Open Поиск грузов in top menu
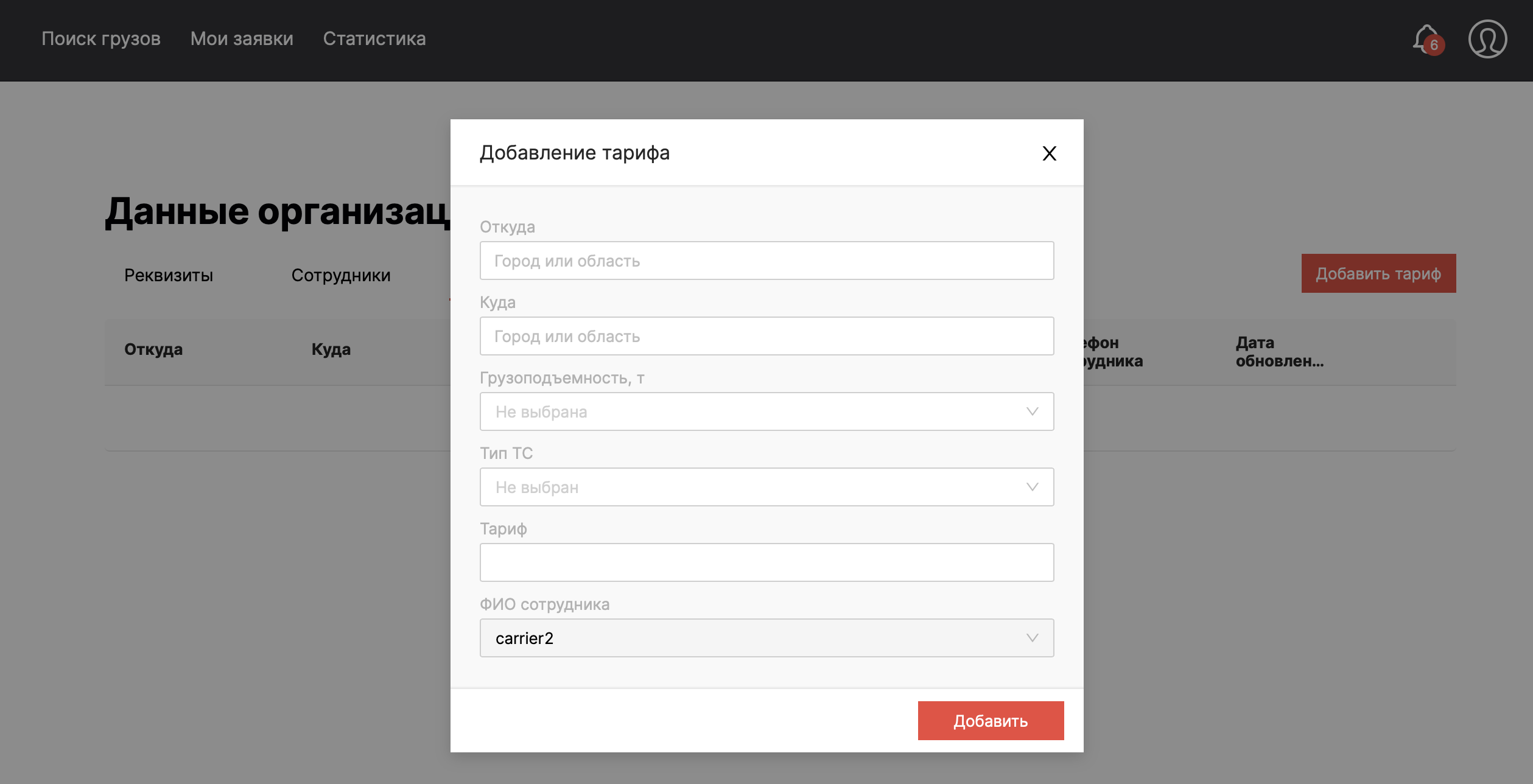 coord(101,39)
